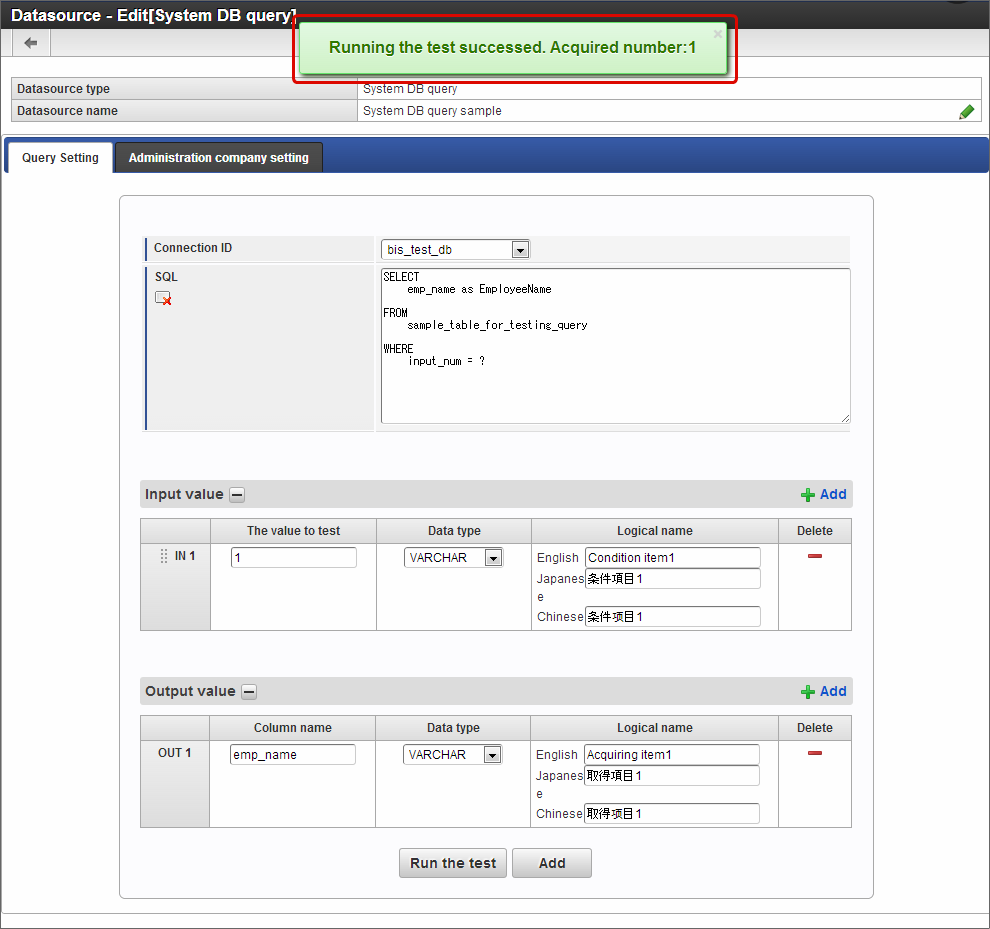Image resolution: width=990 pixels, height=929 pixels.
Task: Edit the Acquiring item1 English name
Action: (671, 755)
